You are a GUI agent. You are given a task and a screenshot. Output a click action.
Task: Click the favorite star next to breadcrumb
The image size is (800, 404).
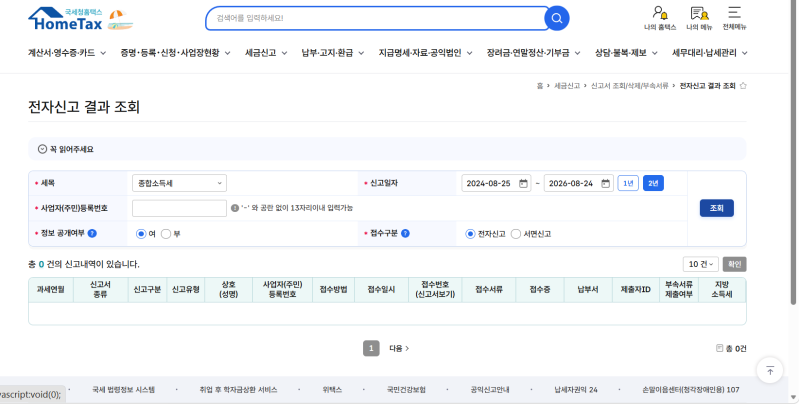pyautogui.click(x=743, y=86)
